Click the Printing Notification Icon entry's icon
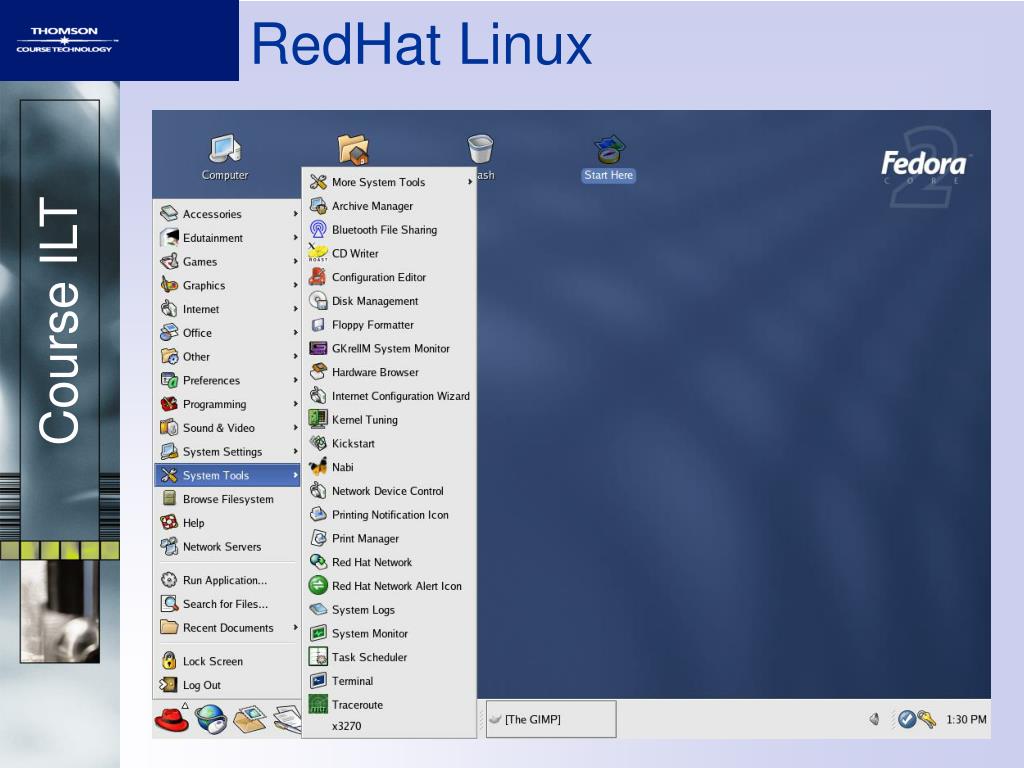This screenshot has width=1024, height=768. (318, 515)
